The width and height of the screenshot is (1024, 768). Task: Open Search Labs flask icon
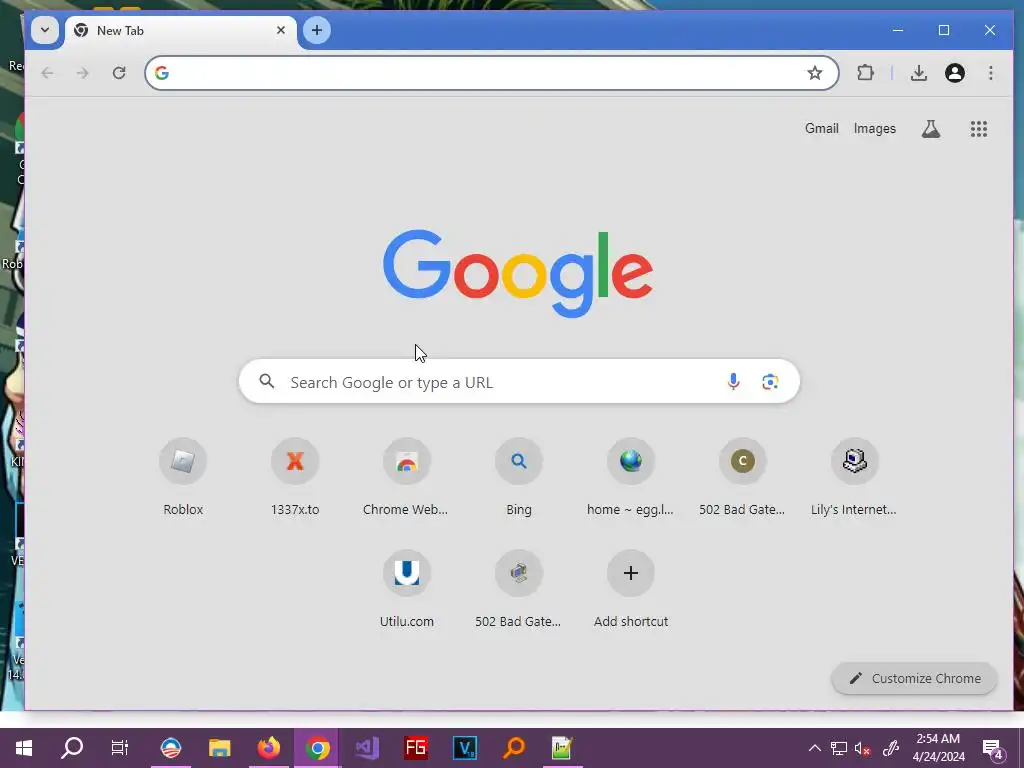pyautogui.click(x=931, y=129)
